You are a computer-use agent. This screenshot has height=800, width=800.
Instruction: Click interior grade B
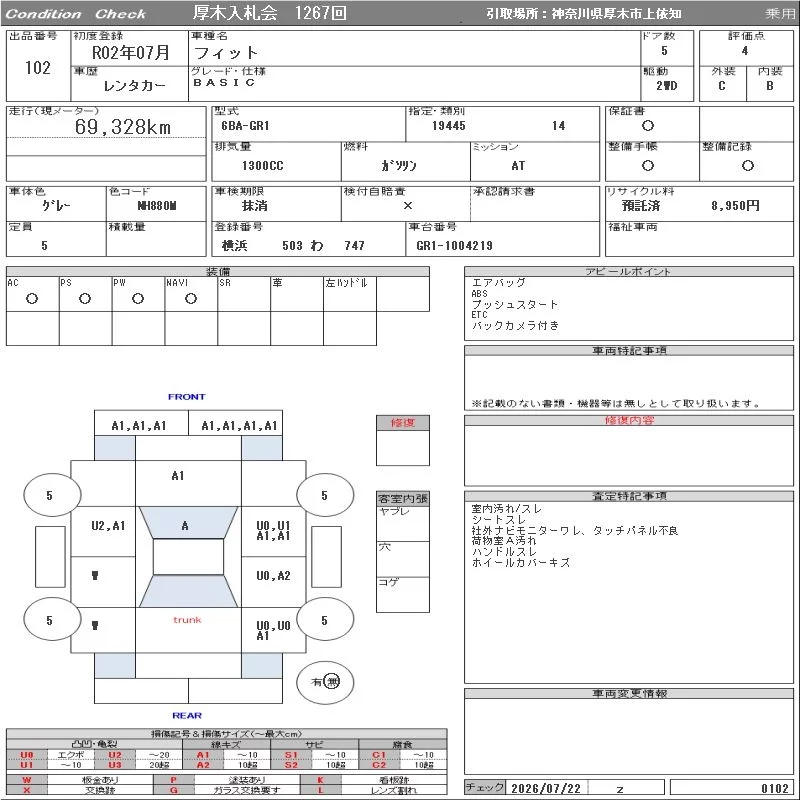(769, 86)
